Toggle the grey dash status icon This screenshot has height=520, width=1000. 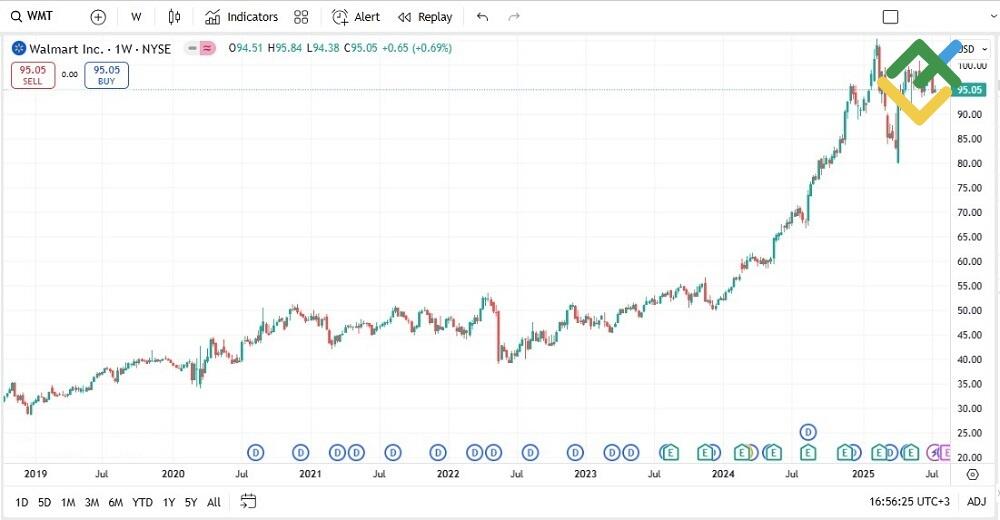tap(192, 48)
